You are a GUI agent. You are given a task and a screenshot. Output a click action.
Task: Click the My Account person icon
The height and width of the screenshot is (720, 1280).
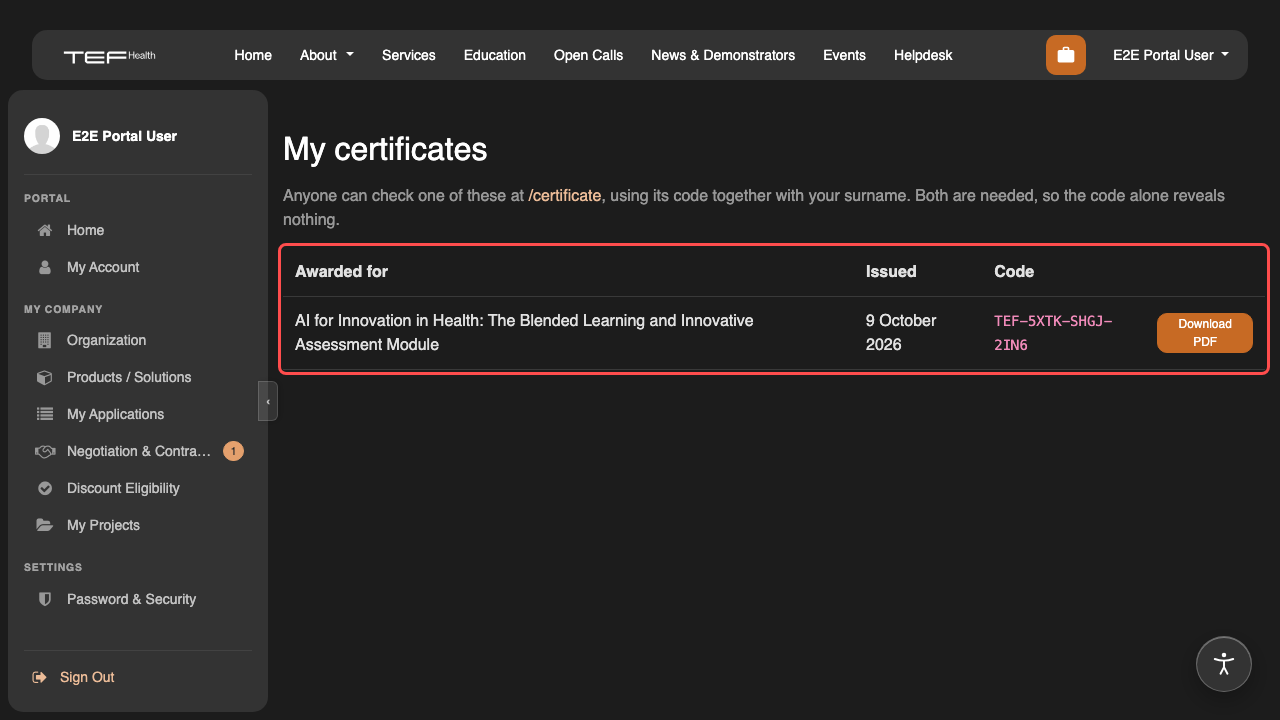(44, 267)
